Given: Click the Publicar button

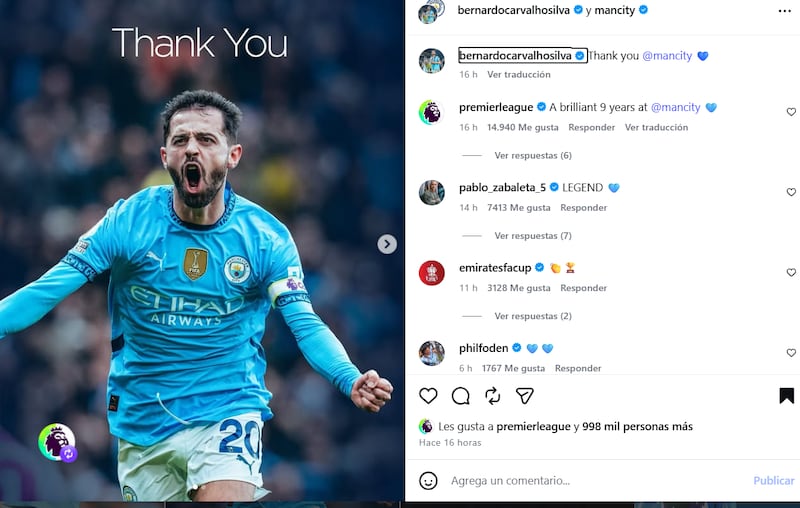Looking at the screenshot, I should point(773,480).
